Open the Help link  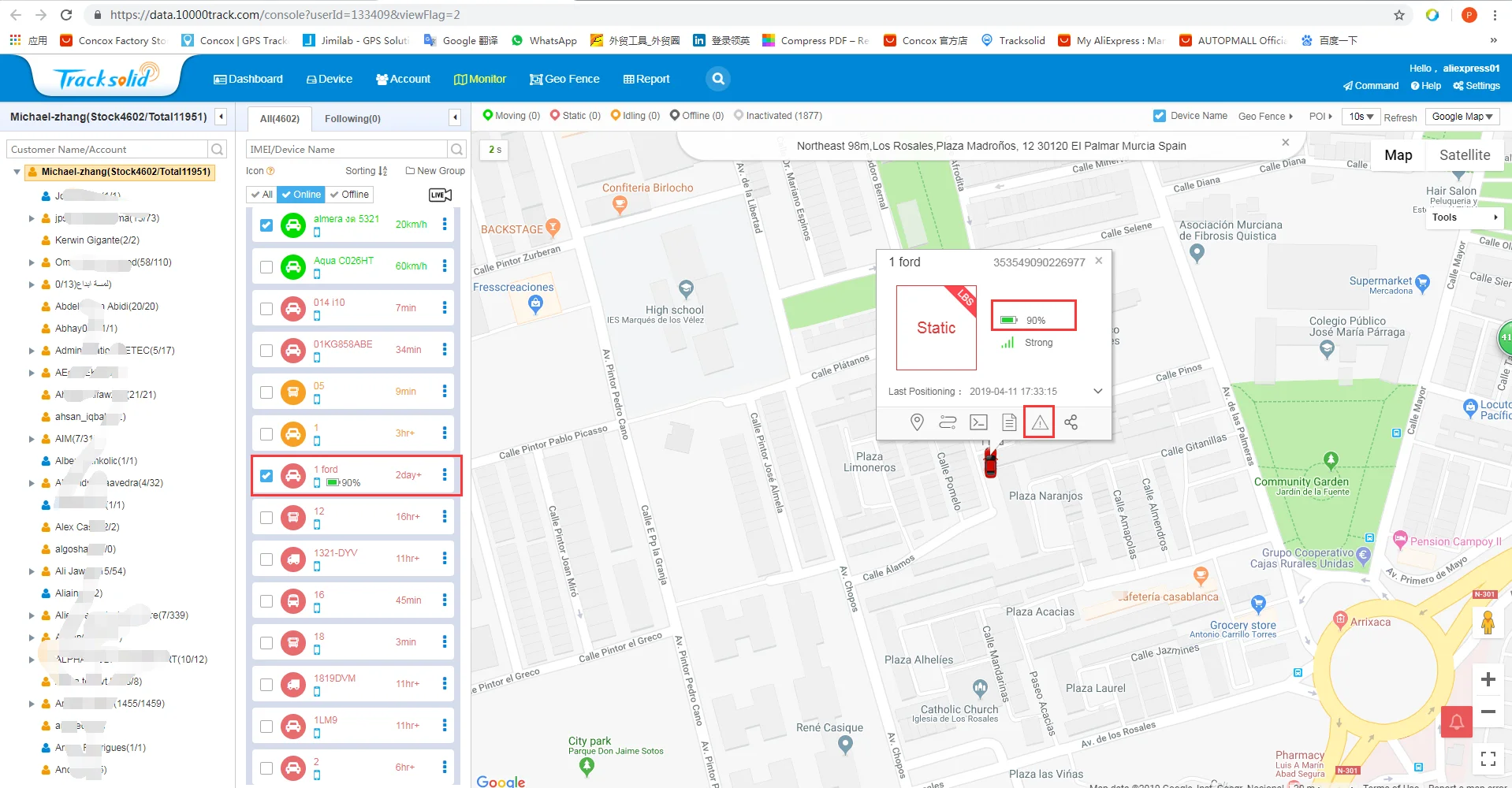pos(1426,86)
